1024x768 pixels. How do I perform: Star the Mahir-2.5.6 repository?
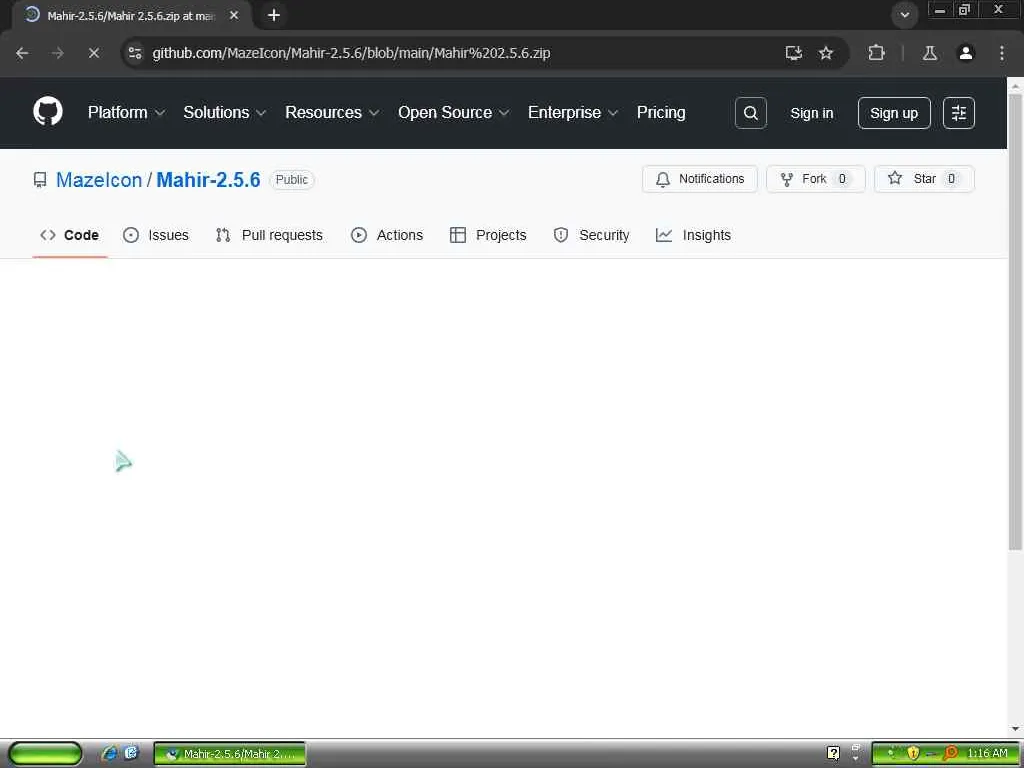924,179
